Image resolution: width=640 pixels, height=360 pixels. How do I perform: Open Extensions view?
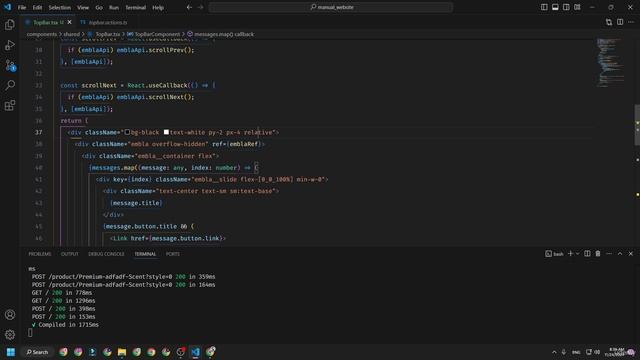10,105
